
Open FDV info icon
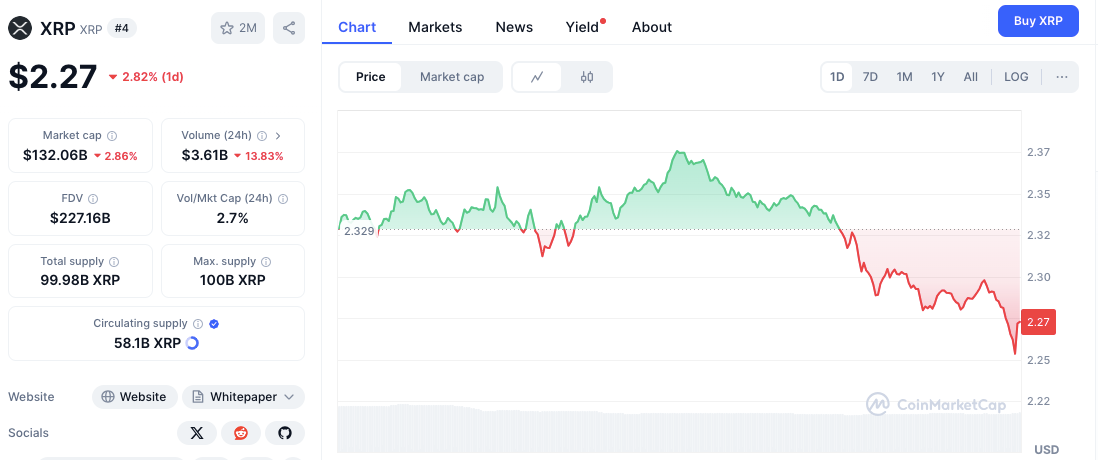[x=93, y=199]
